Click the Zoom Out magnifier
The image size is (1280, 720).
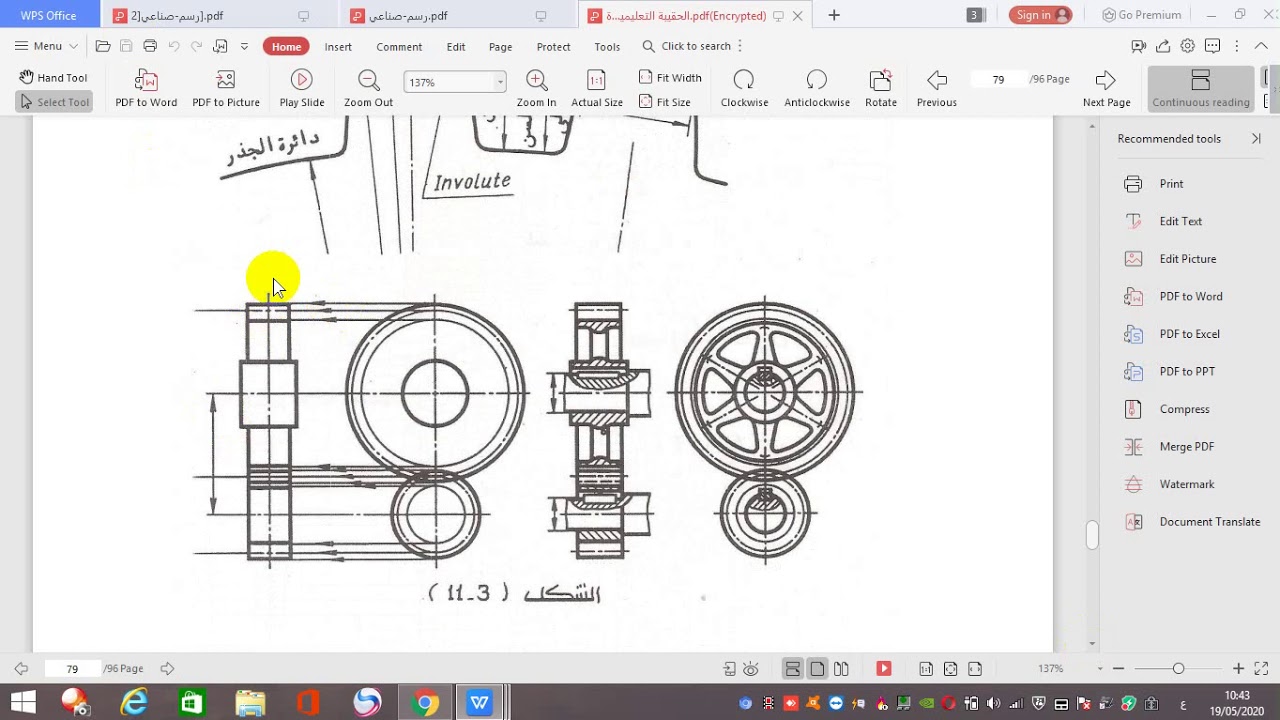coord(368,88)
